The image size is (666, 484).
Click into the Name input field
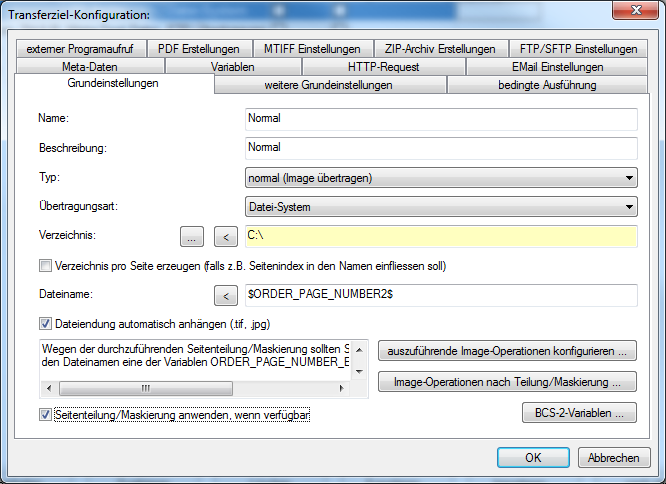[x=440, y=118]
